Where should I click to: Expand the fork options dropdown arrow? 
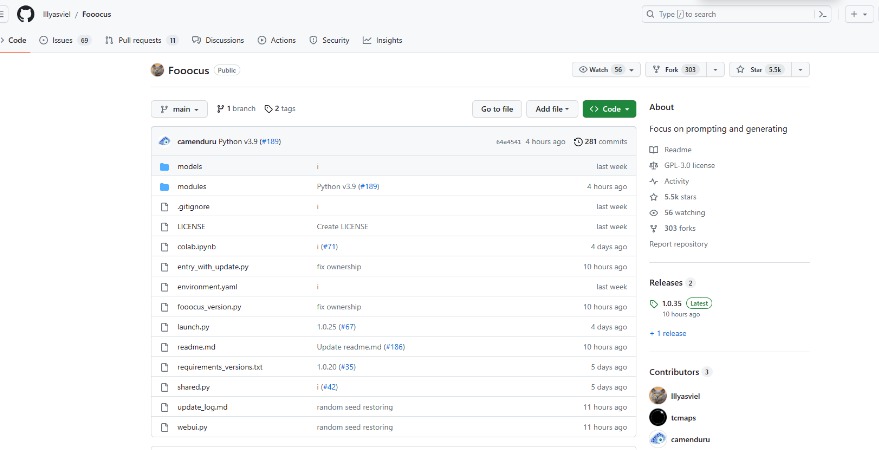click(715, 69)
